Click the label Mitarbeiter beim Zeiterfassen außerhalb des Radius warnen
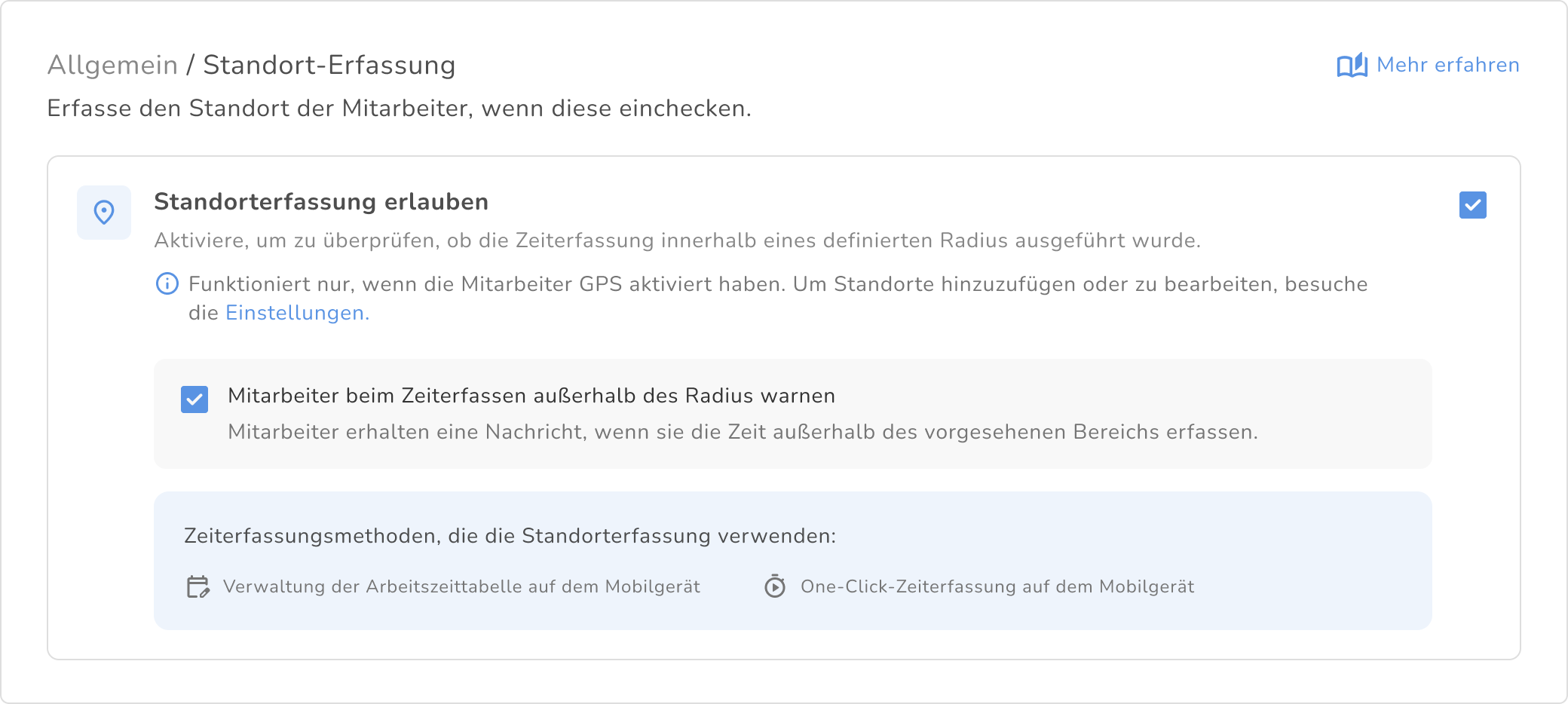The image size is (1568, 704). coord(531,396)
